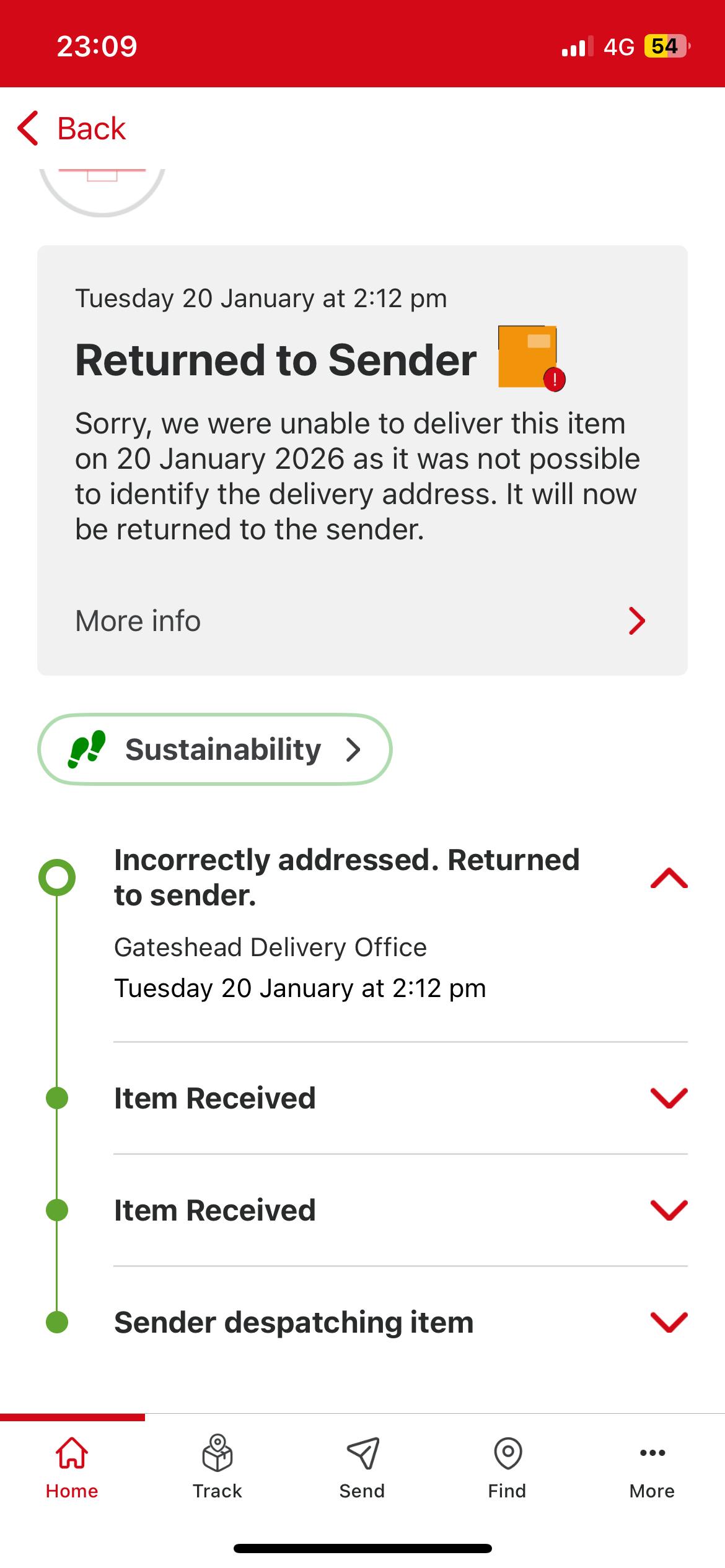Open More info for returned item
The image size is (725, 1568).
point(138,621)
